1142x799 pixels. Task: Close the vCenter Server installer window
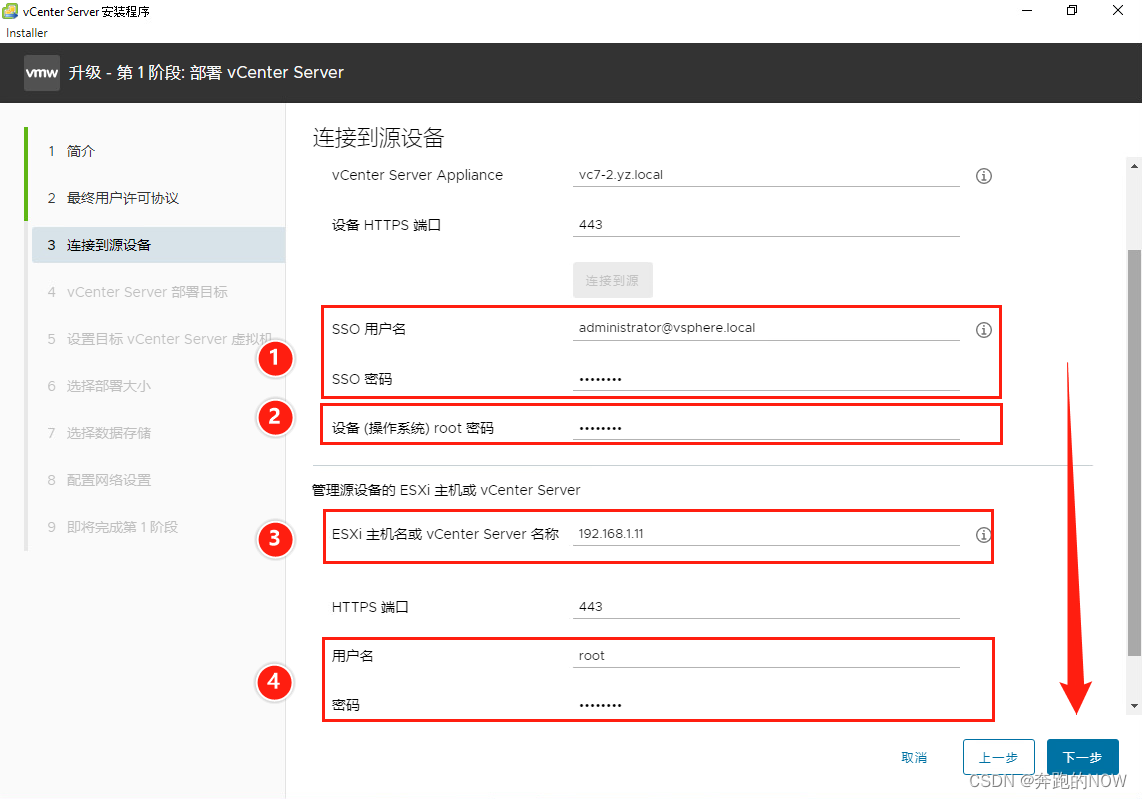pos(1117,11)
